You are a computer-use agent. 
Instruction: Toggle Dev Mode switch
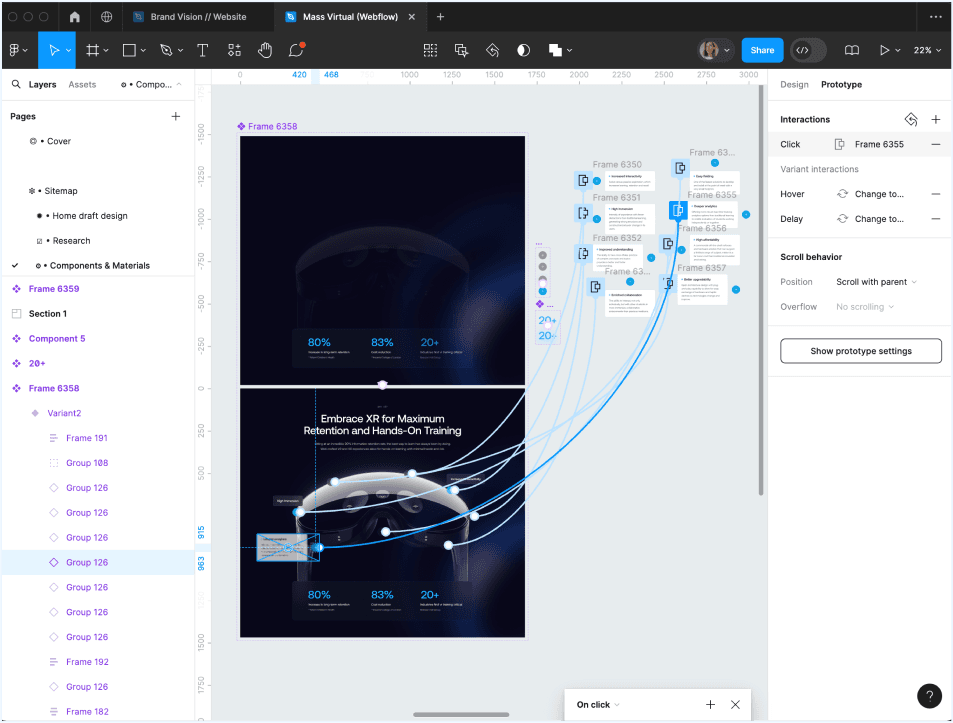click(808, 50)
